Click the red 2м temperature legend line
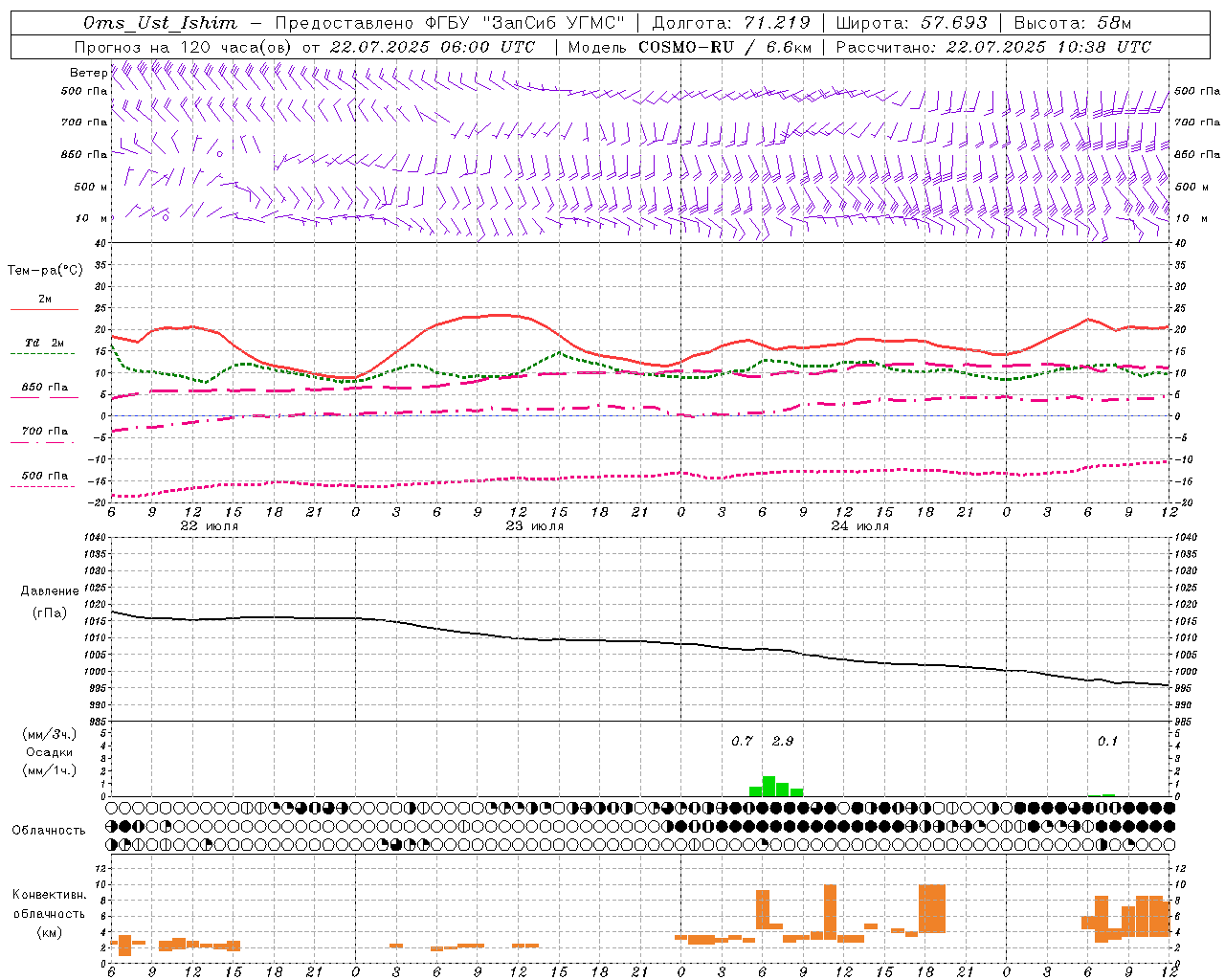Image resolution: width=1225 pixels, height=980 pixels. (44, 310)
